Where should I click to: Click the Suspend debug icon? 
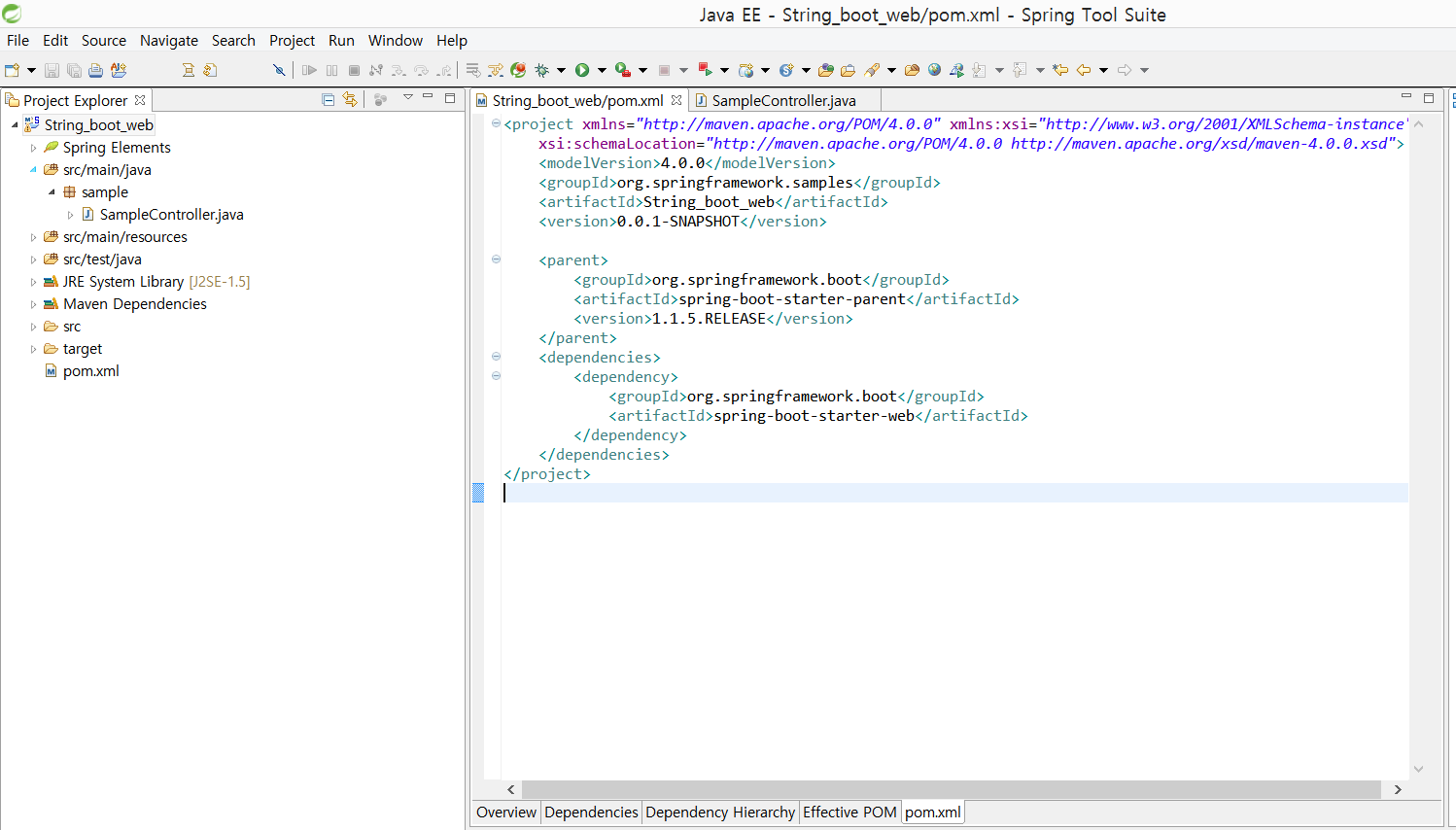(332, 70)
